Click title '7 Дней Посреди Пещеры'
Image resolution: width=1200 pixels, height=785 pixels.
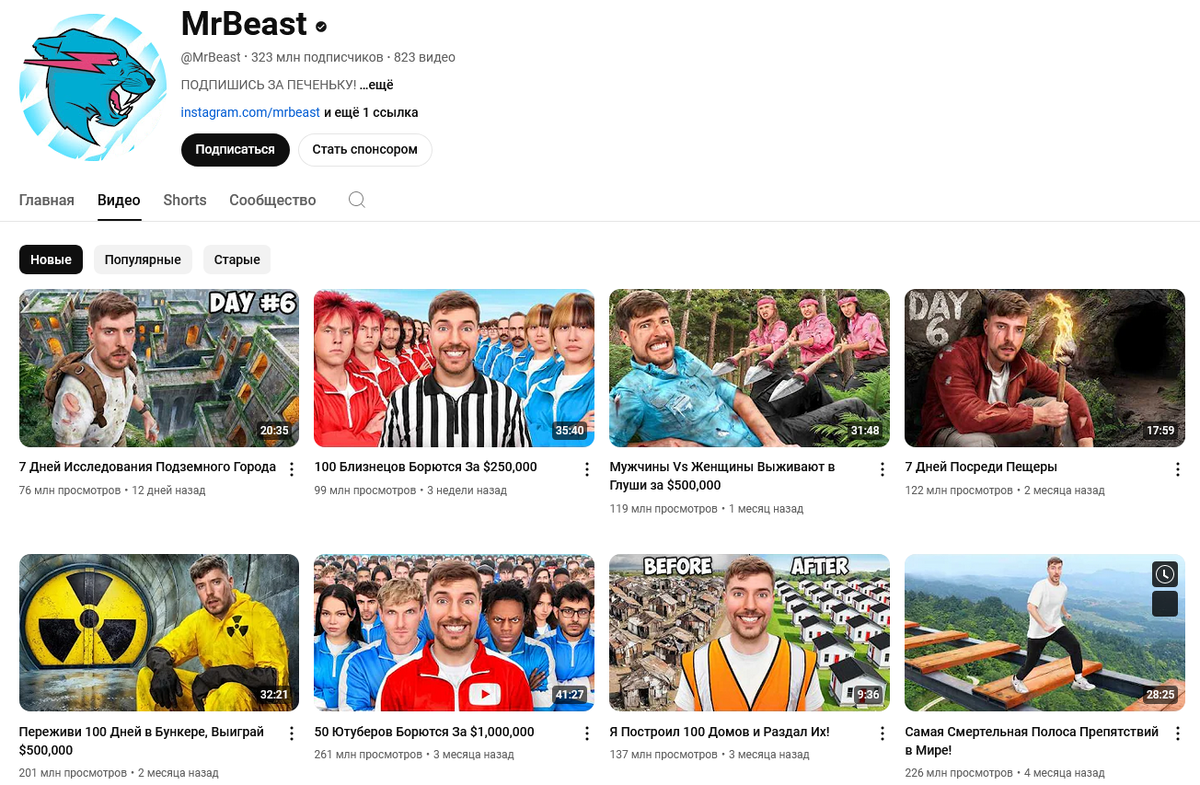pyautogui.click(x=981, y=467)
